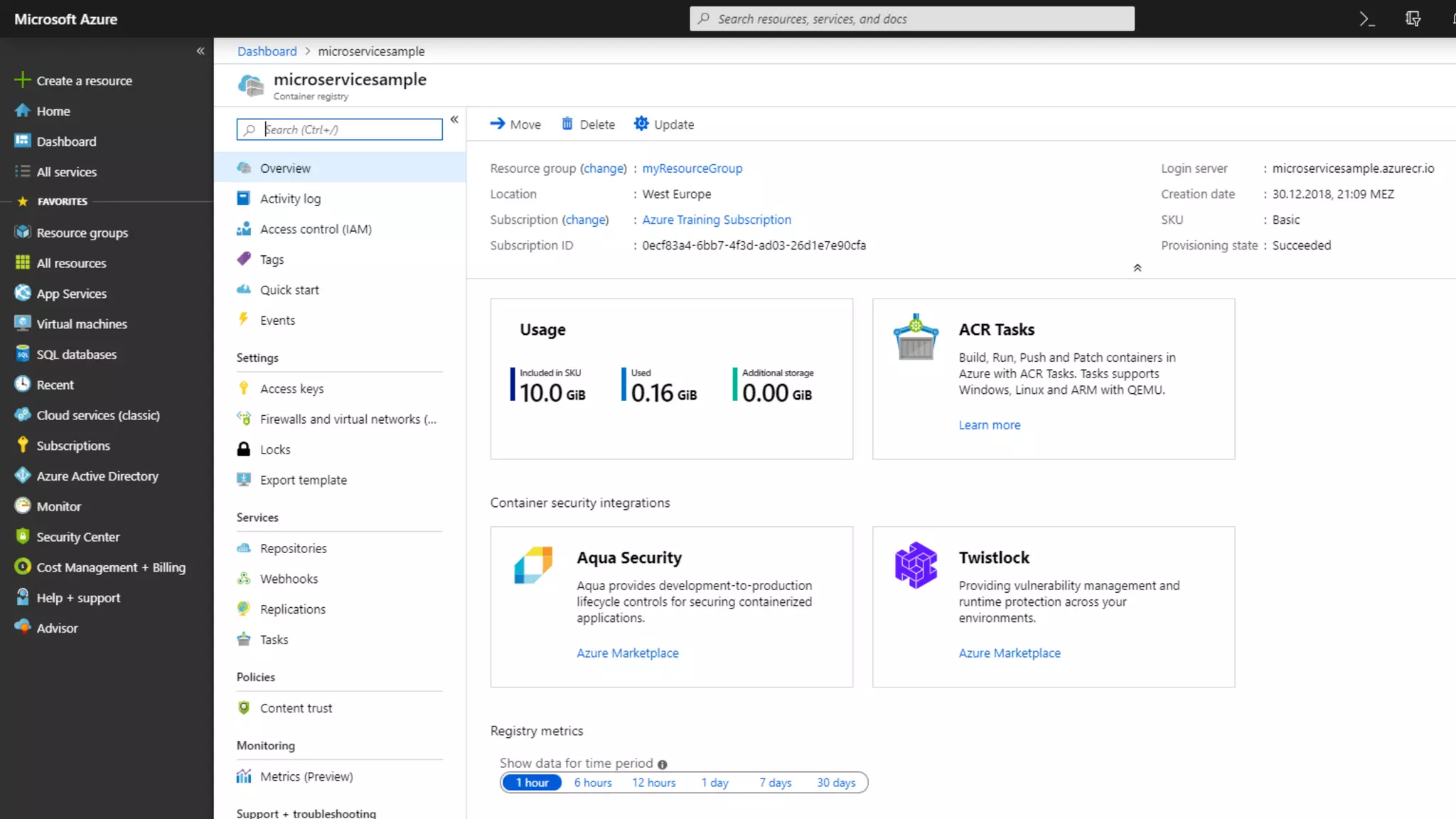Open the myResourceGroup link

692,168
